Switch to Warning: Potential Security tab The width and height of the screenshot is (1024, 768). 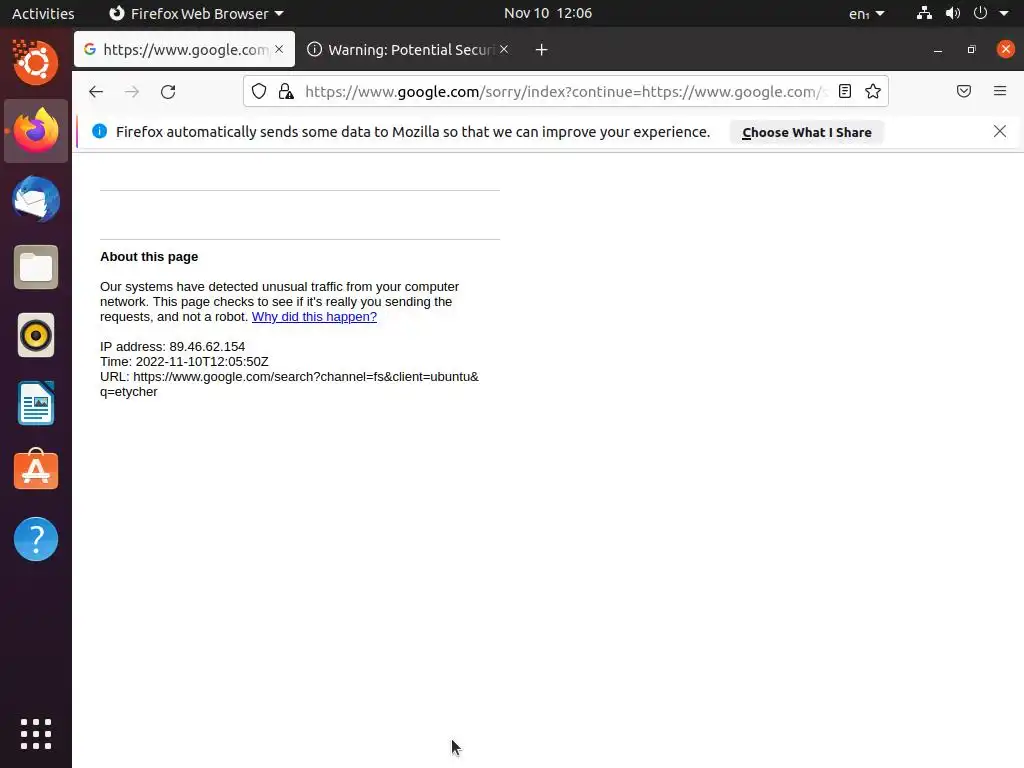coord(410,49)
